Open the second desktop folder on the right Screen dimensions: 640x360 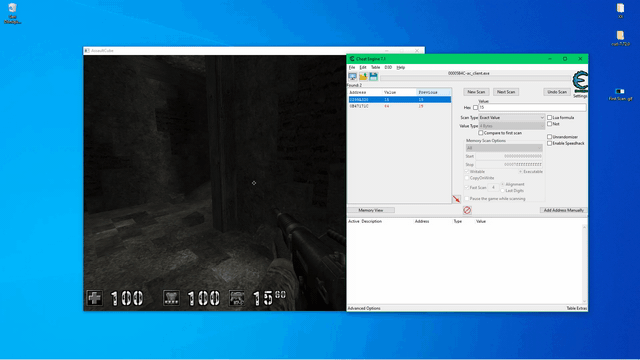(x=620, y=38)
